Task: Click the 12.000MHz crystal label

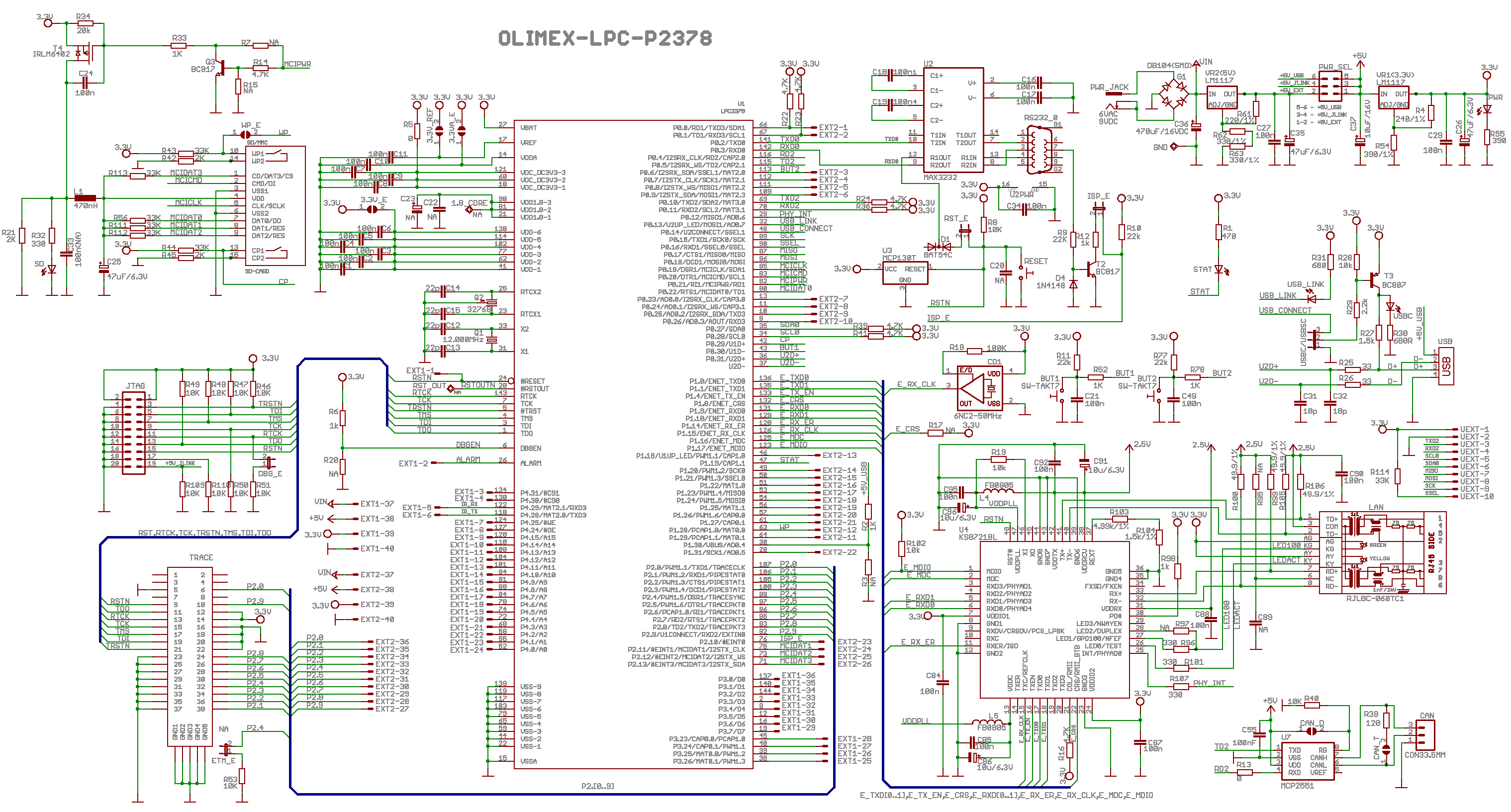Action: (x=463, y=340)
